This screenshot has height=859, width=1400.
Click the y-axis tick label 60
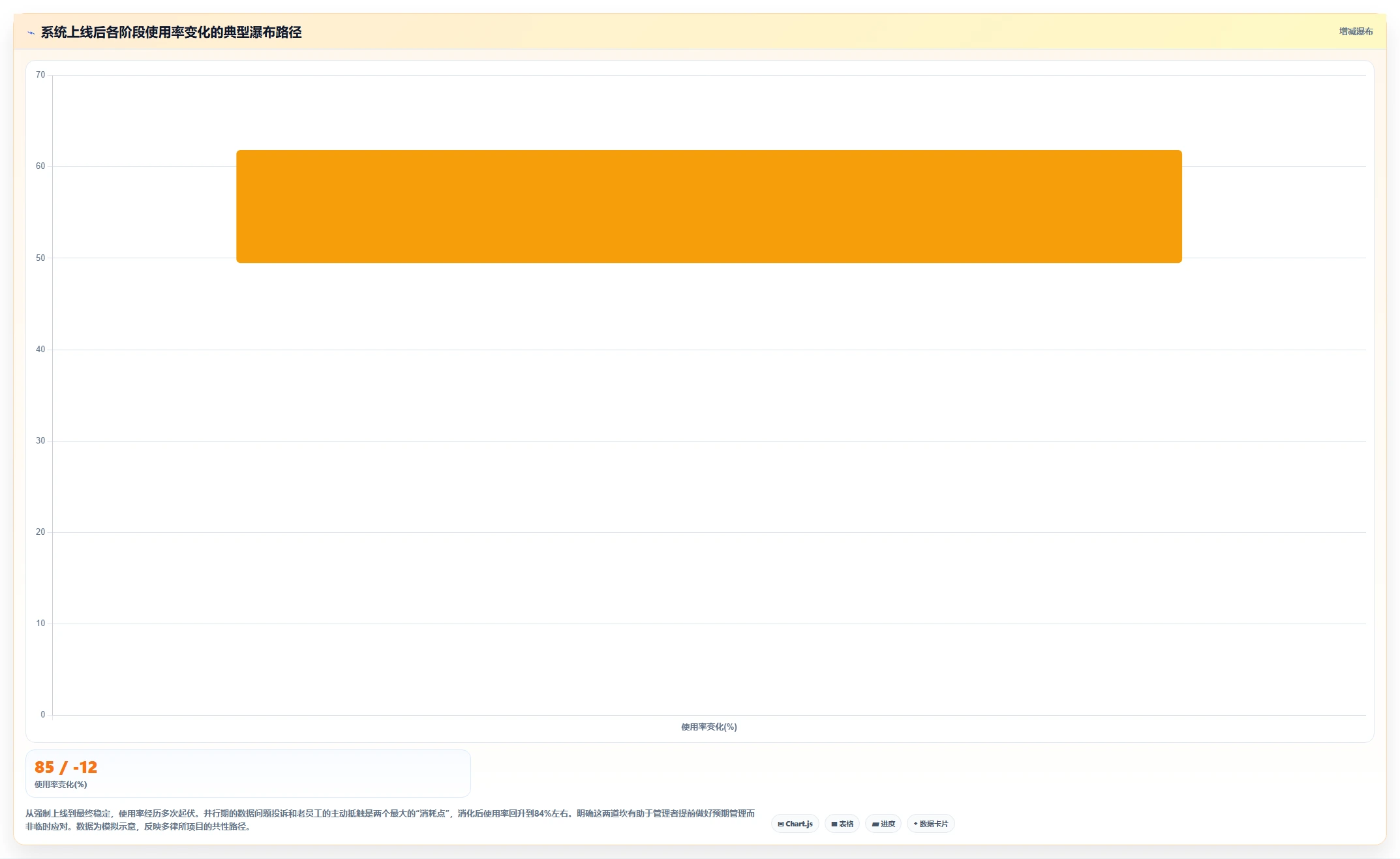[40, 166]
